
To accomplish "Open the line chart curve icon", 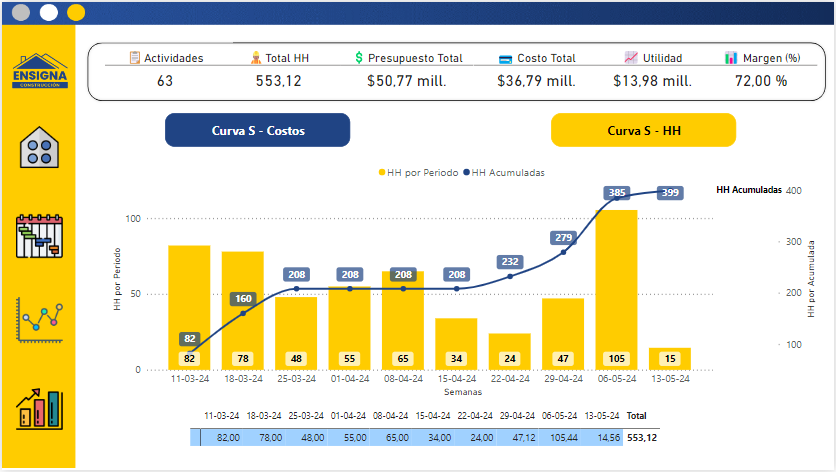I will click(40, 319).
